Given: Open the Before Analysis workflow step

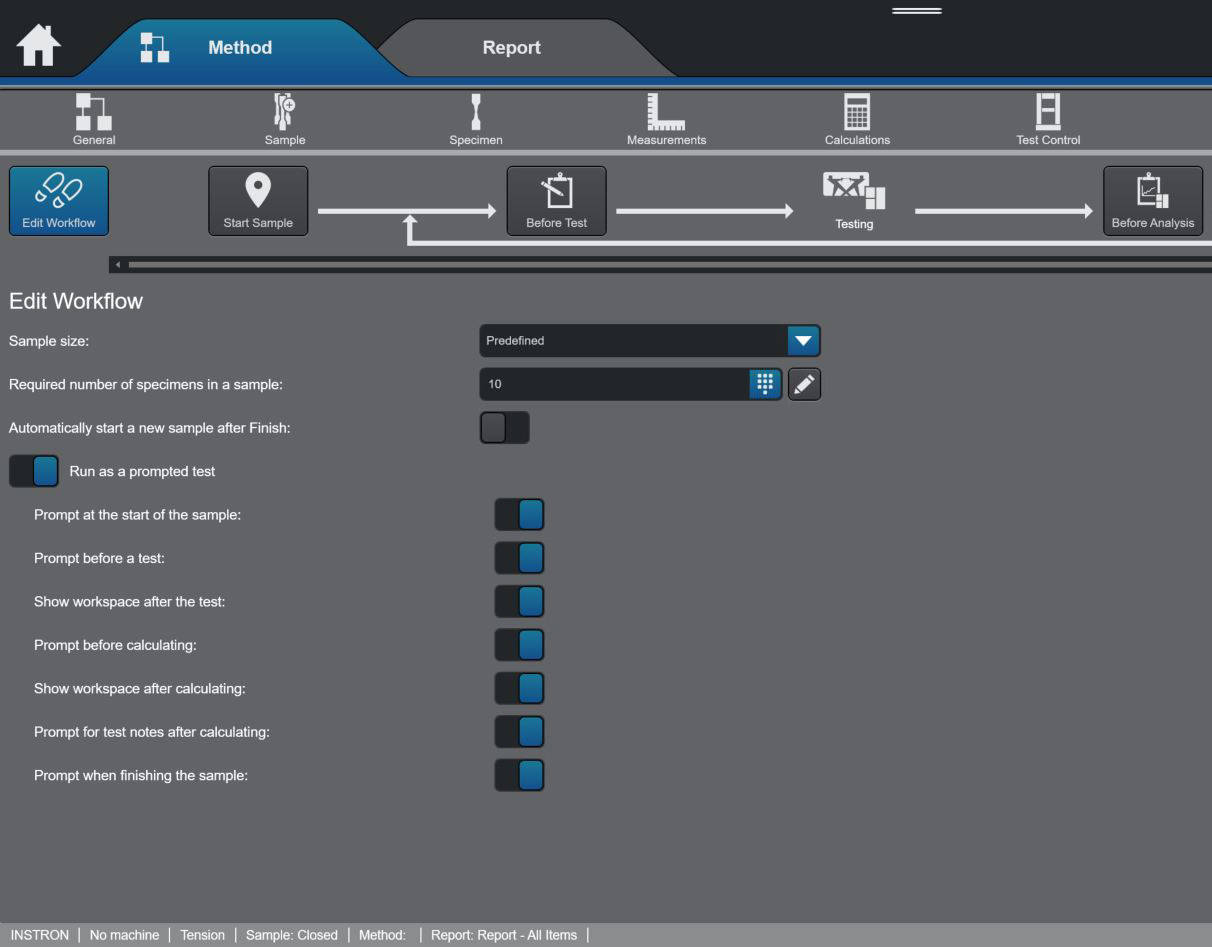Looking at the screenshot, I should coord(1152,200).
